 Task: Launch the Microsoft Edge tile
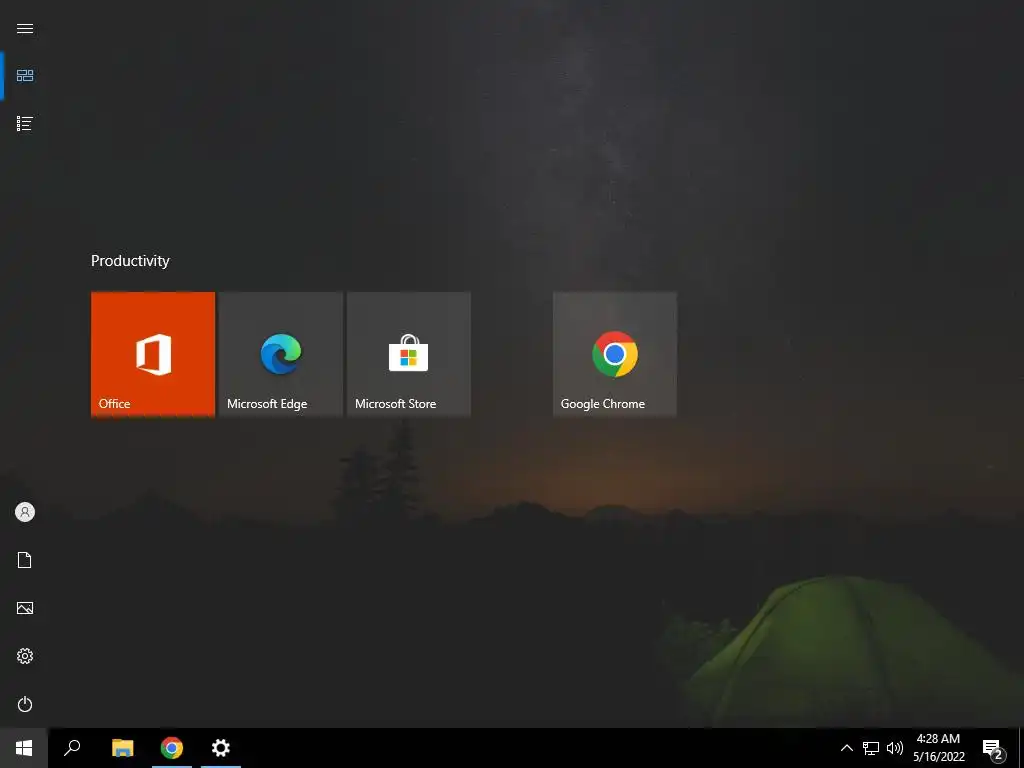(x=281, y=354)
